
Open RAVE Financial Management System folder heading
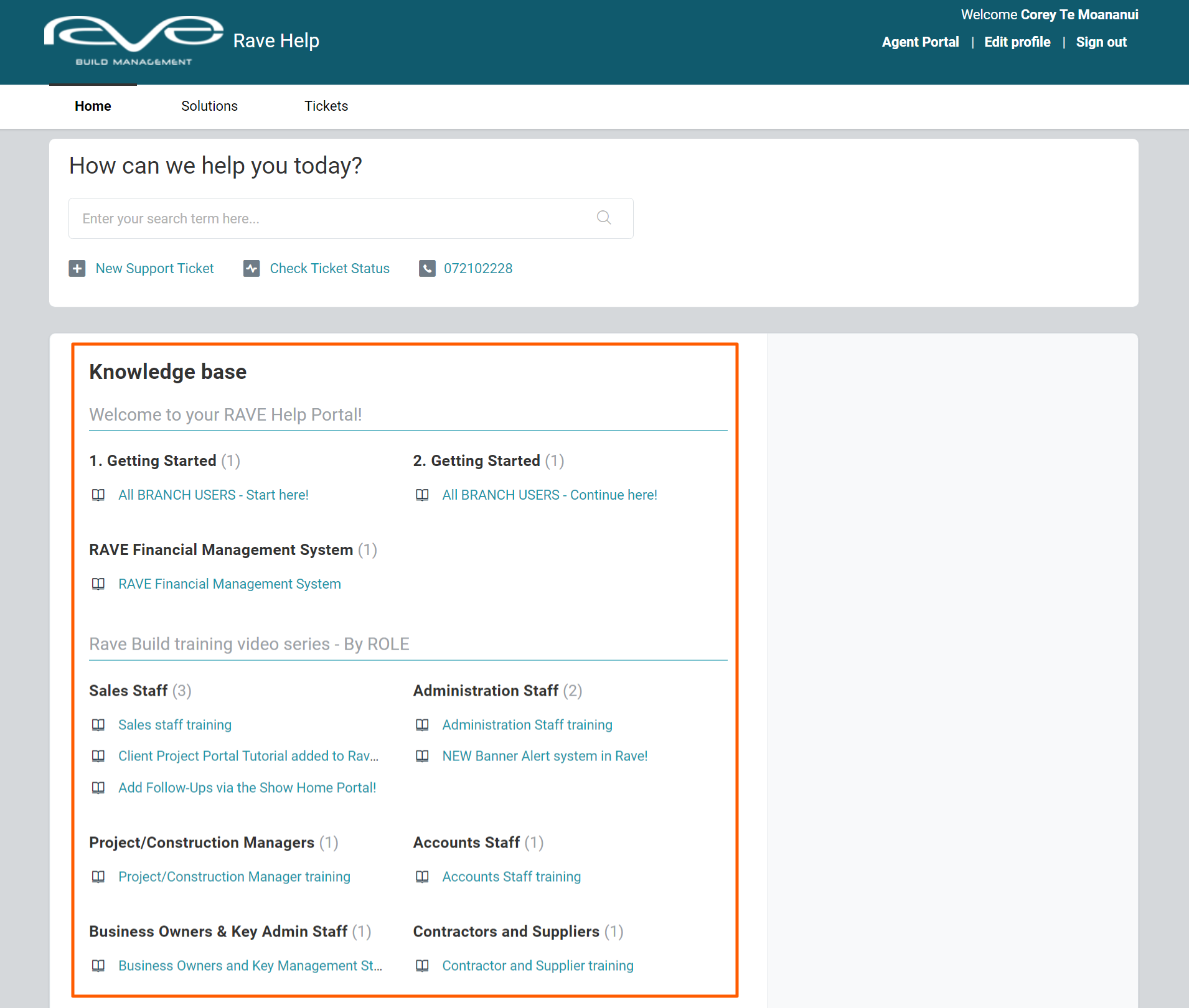[x=221, y=550]
